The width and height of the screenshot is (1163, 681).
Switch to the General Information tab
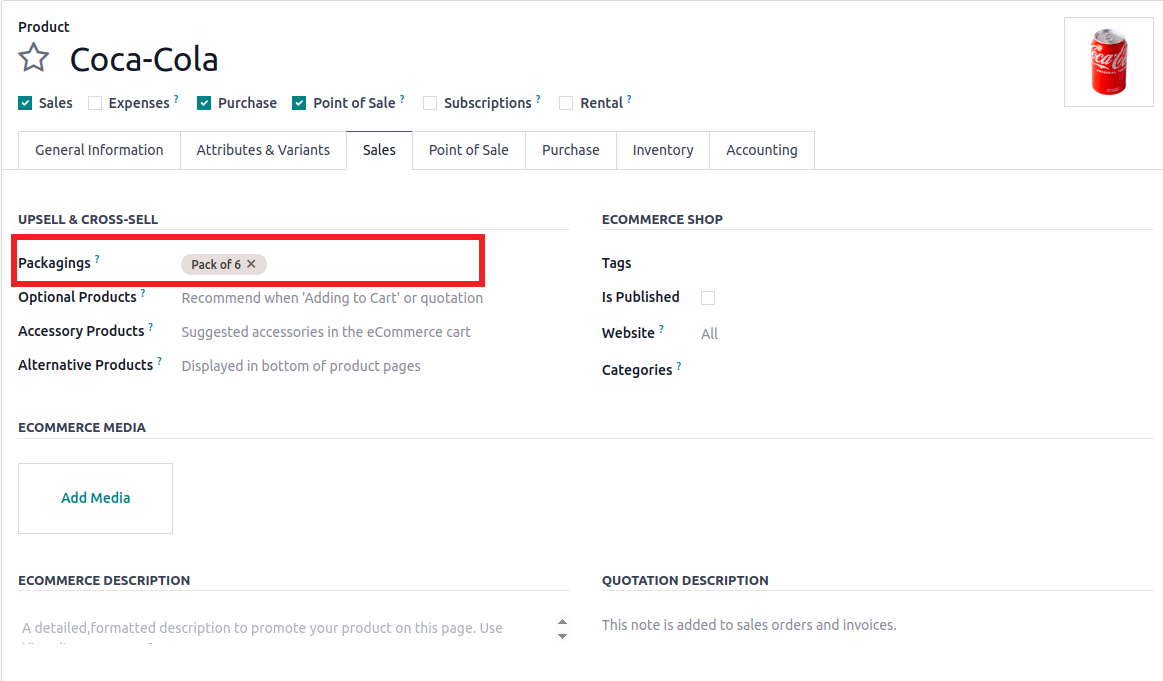point(99,150)
